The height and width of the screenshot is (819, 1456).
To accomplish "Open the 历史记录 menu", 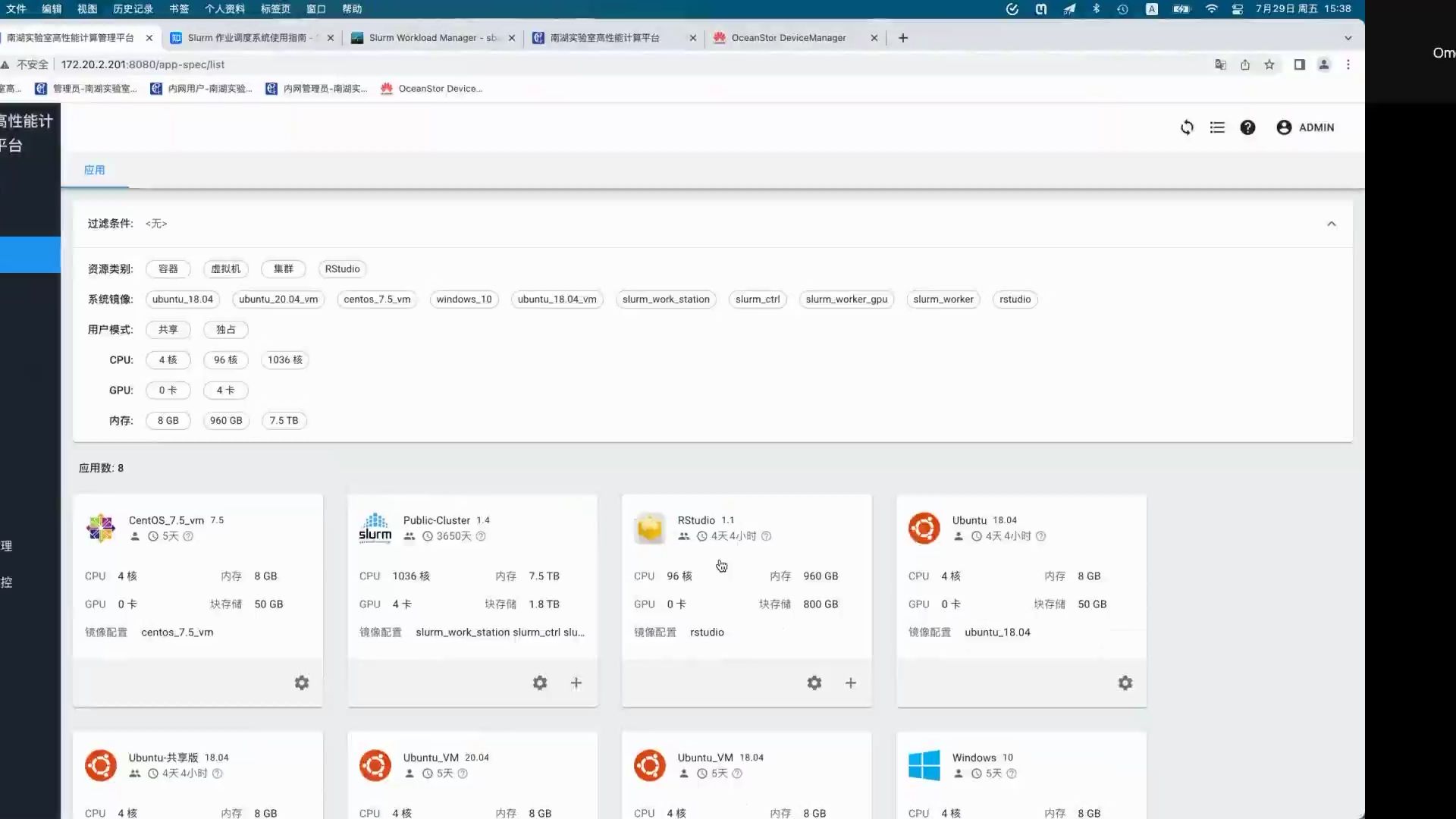I will coord(133,9).
